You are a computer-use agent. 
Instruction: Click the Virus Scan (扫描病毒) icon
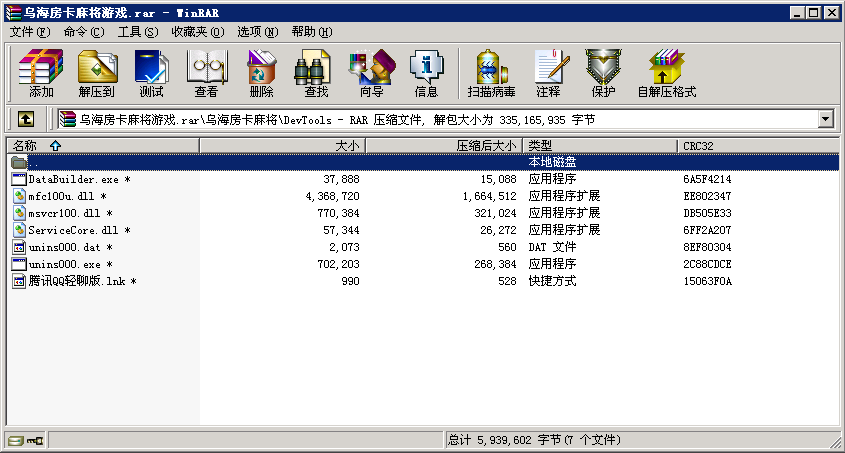pos(491,74)
